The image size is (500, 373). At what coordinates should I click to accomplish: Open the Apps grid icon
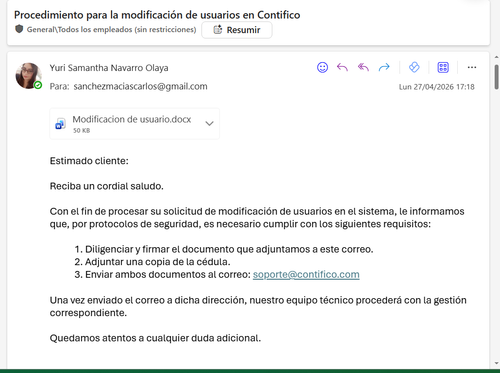pos(443,67)
